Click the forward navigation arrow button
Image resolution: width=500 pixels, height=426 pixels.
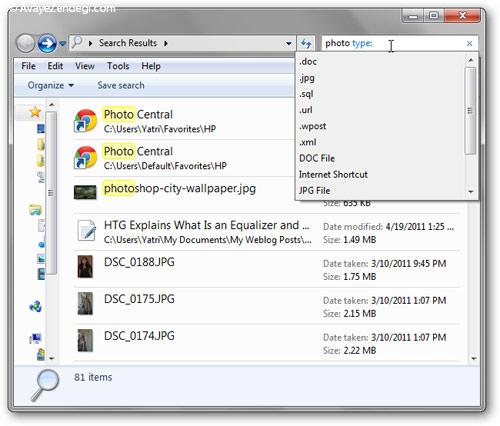(47, 43)
